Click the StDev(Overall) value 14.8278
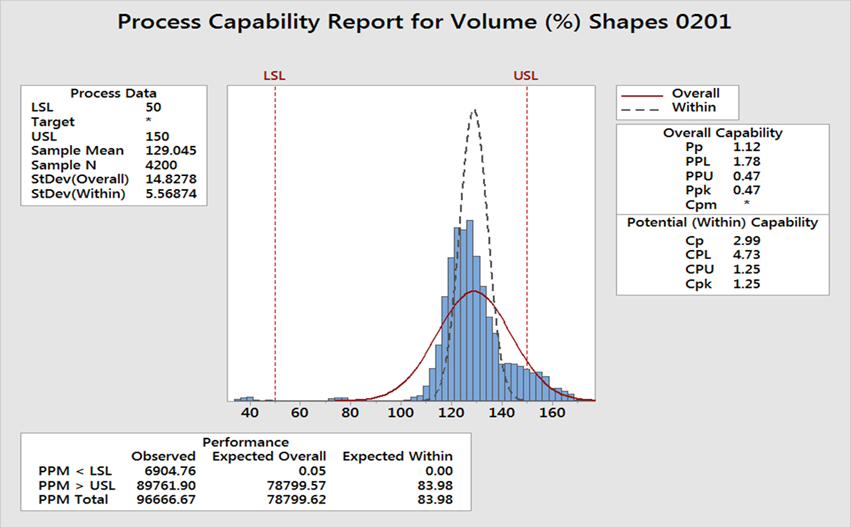The height and width of the screenshot is (528, 851). 168,179
